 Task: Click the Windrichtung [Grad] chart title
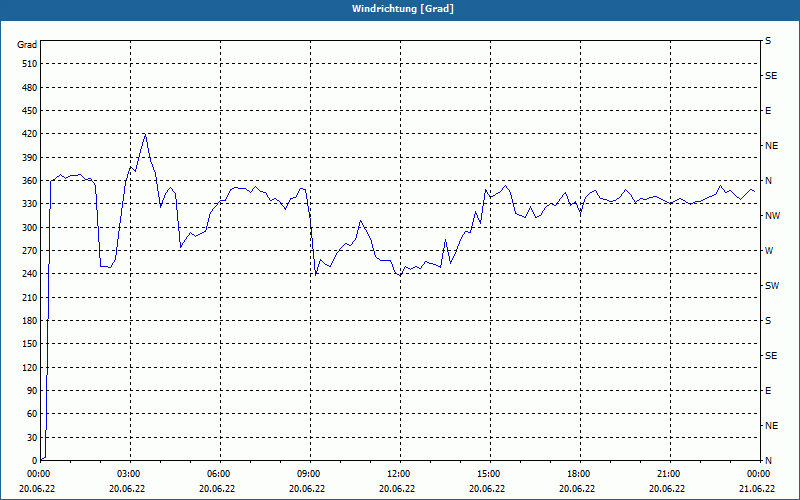click(x=403, y=9)
